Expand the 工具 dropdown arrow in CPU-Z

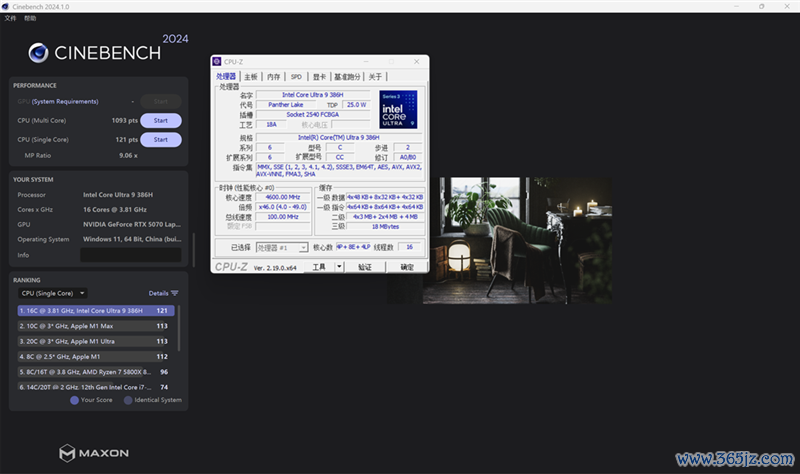(339, 267)
